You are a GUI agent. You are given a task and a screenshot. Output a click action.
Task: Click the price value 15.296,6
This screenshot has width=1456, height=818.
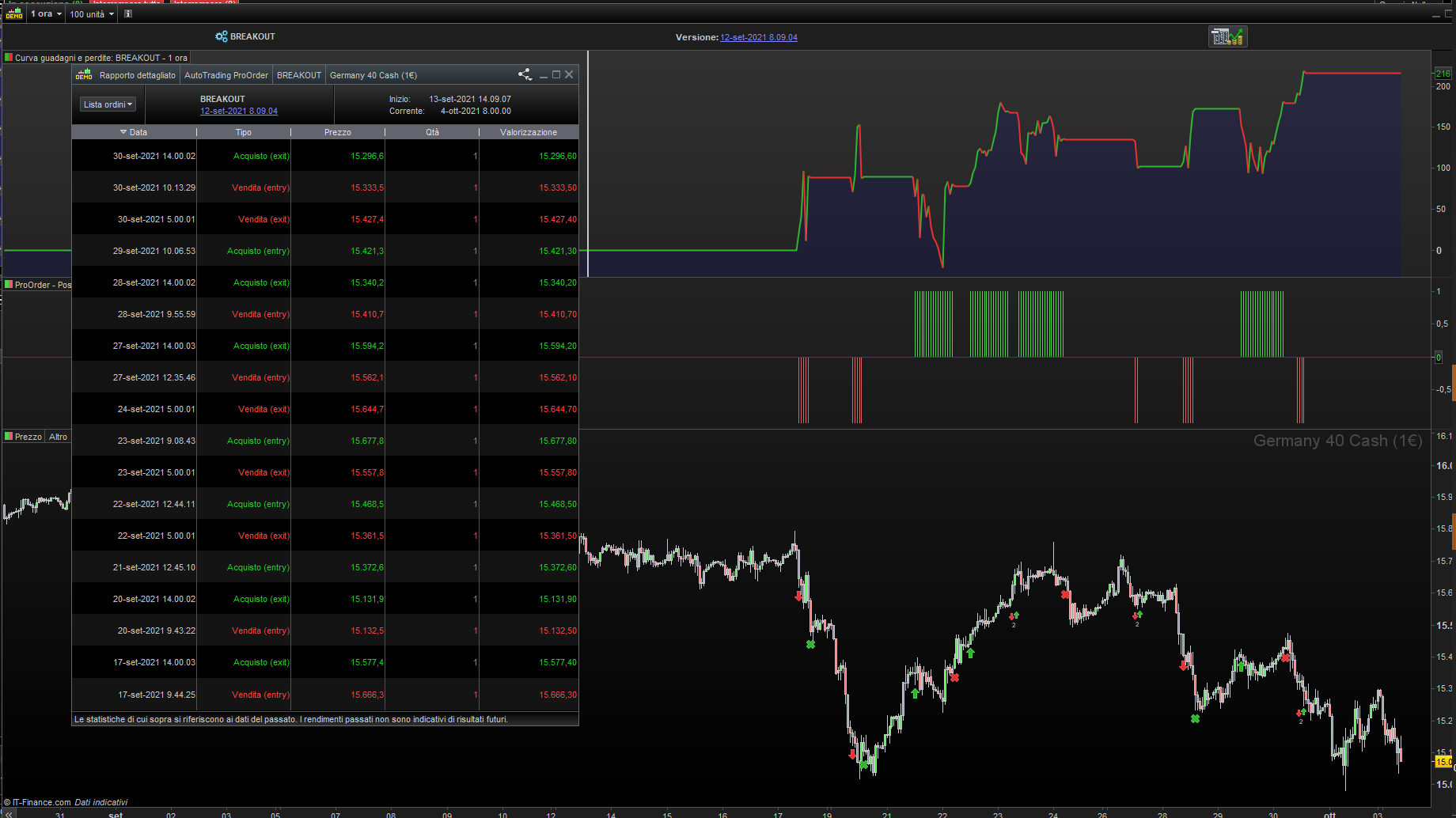pyautogui.click(x=367, y=156)
